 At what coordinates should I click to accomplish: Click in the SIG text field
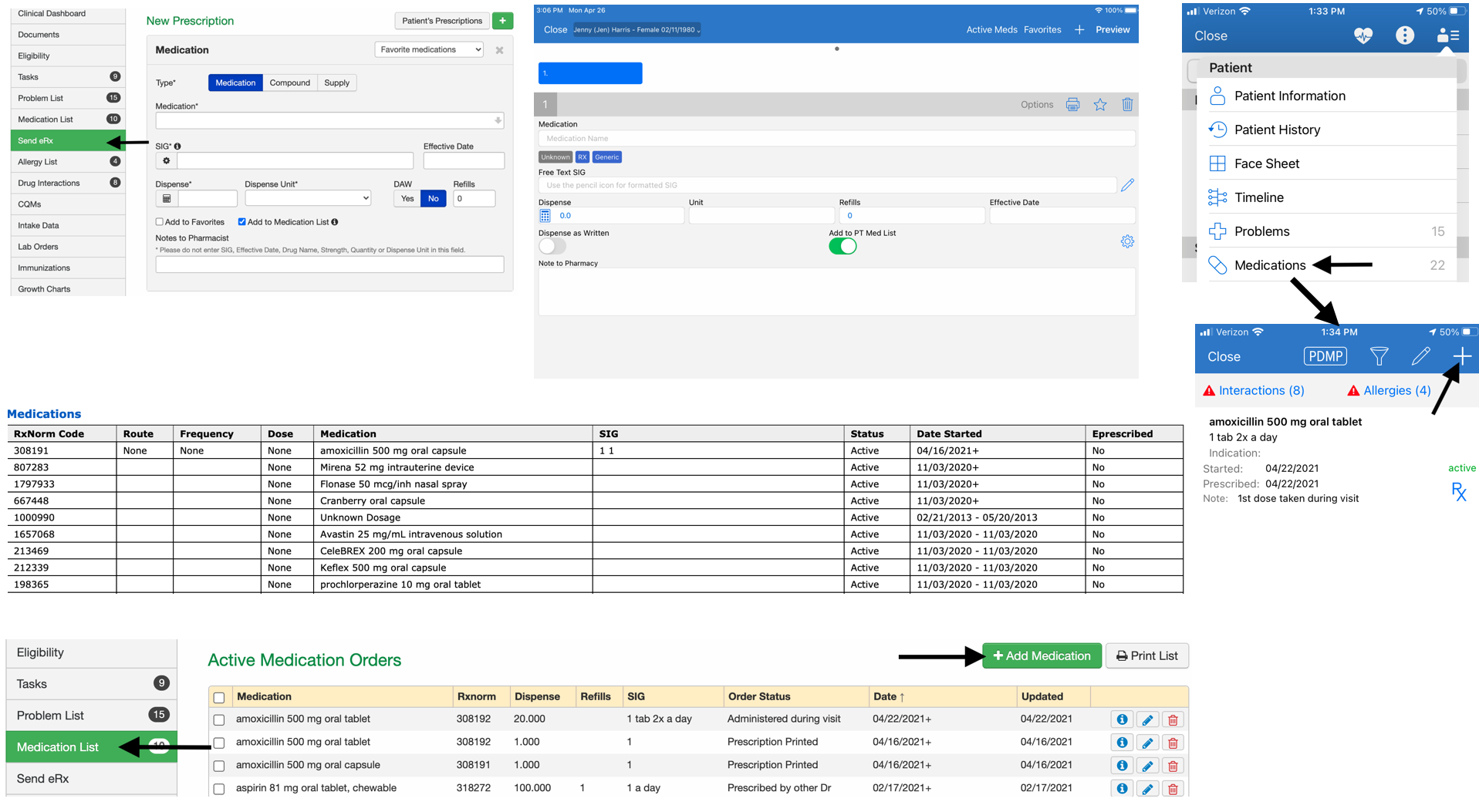tap(295, 161)
